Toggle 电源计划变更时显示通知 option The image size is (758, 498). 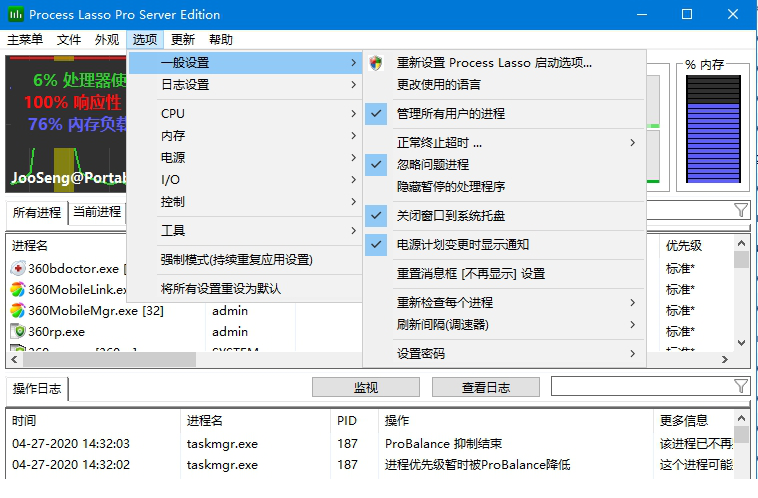505,245
